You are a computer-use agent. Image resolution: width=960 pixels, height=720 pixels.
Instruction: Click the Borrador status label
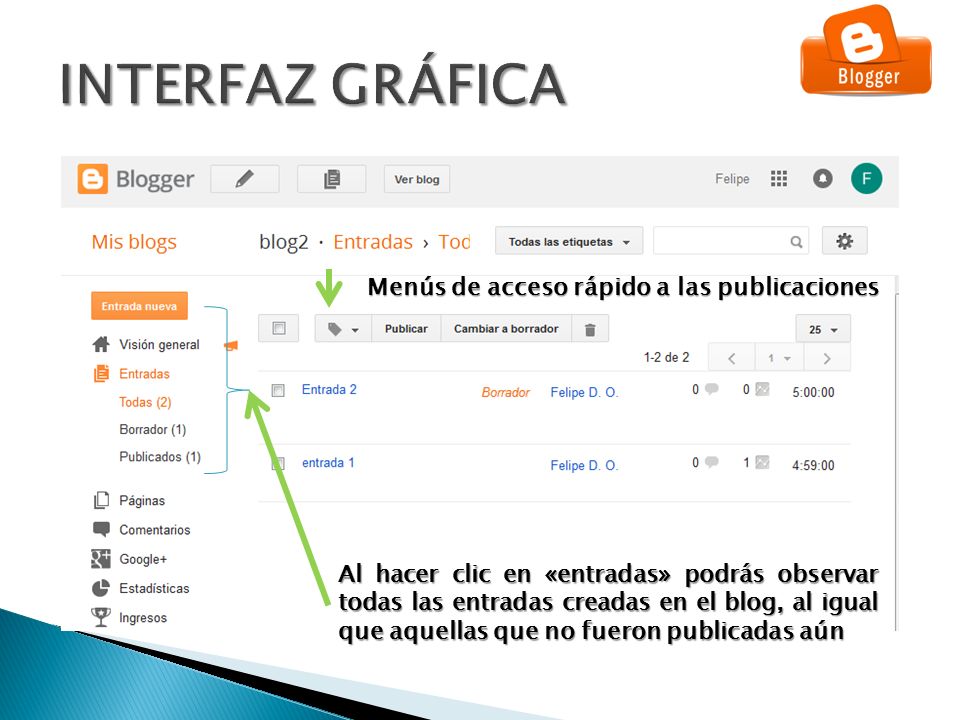pyautogui.click(x=505, y=392)
